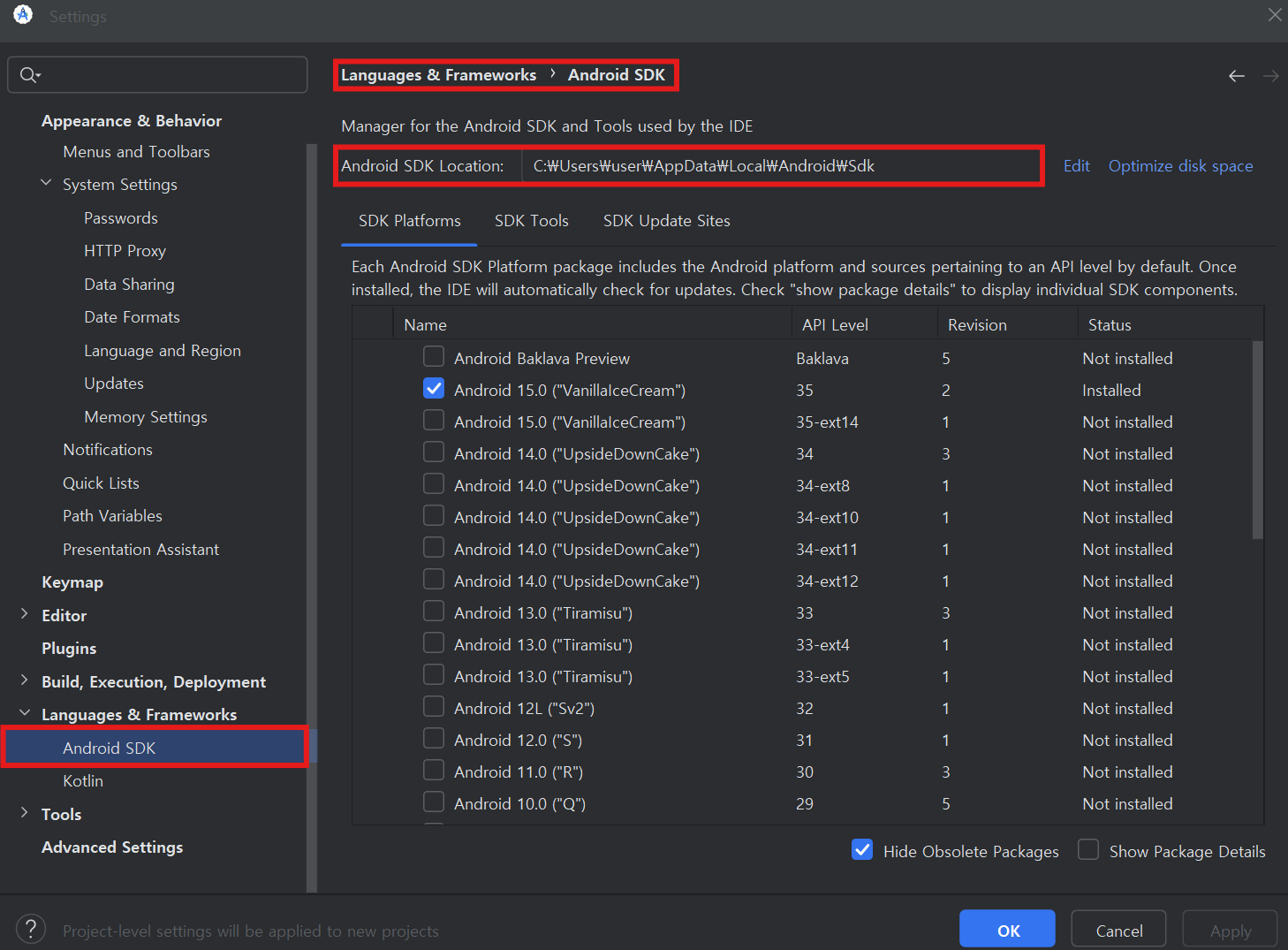The image size is (1288, 950).
Task: Check Android 13.0 API 33 checkbox
Action: coord(434,611)
